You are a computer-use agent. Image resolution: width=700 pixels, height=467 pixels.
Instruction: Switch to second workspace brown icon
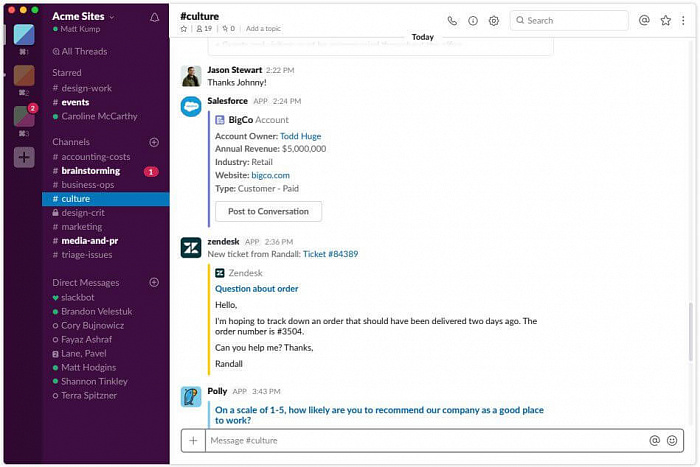click(x=24, y=75)
